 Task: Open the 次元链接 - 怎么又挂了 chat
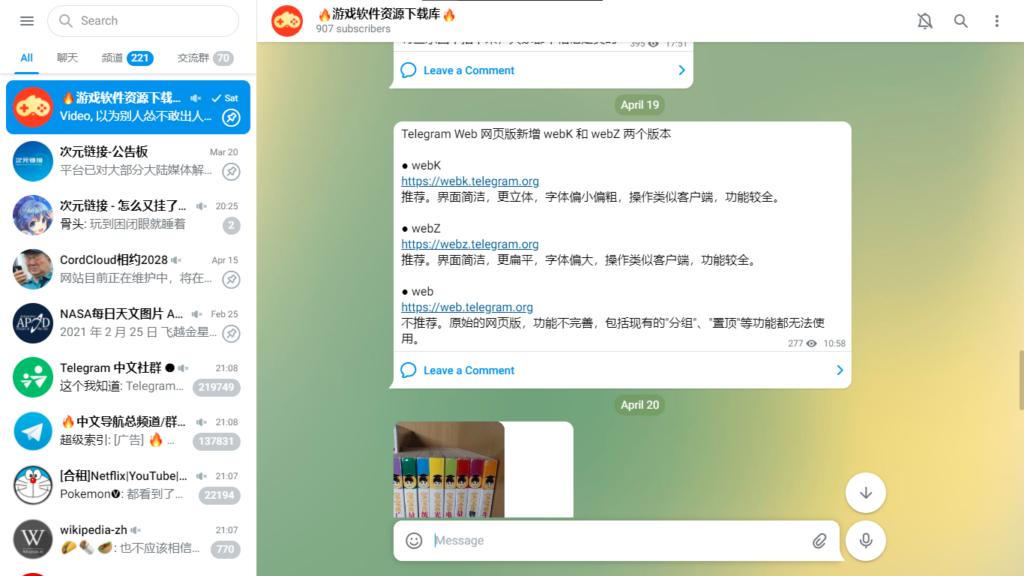tap(128, 215)
